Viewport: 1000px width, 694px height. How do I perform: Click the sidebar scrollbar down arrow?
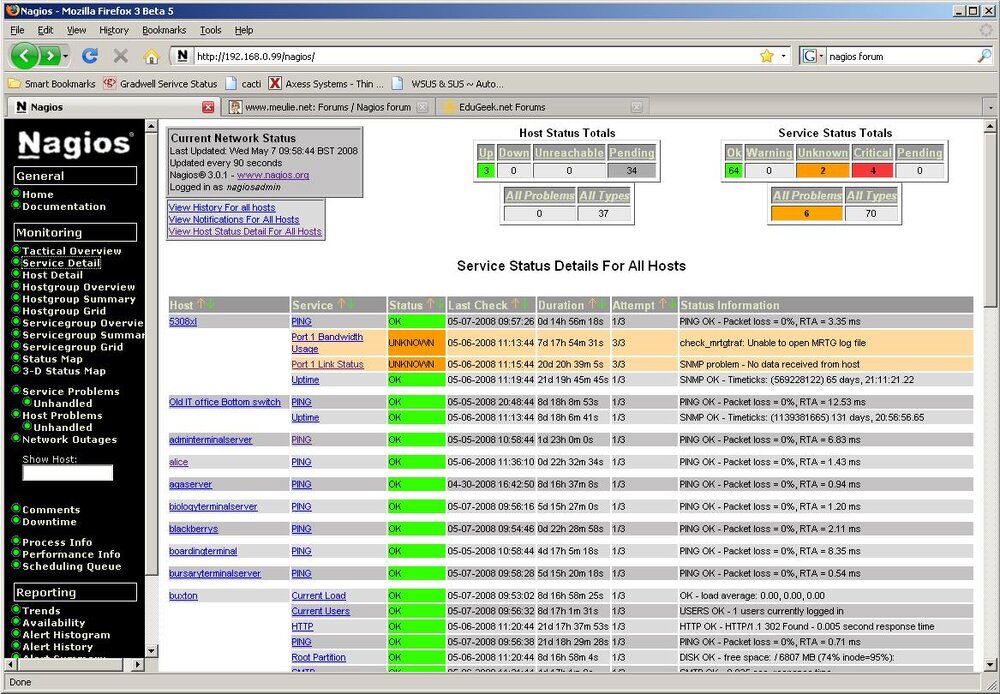click(151, 651)
